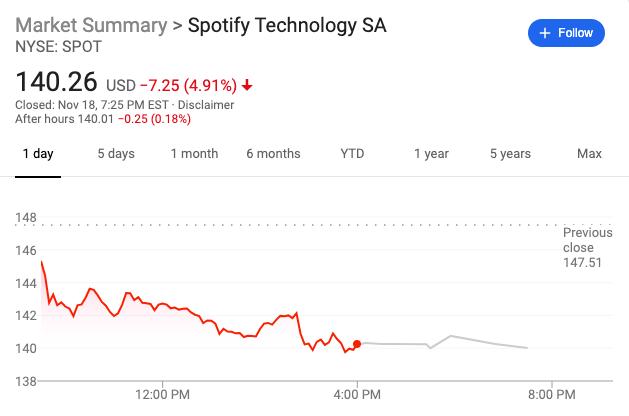
Task: Select the 1 day tab
Action: pyautogui.click(x=38, y=154)
